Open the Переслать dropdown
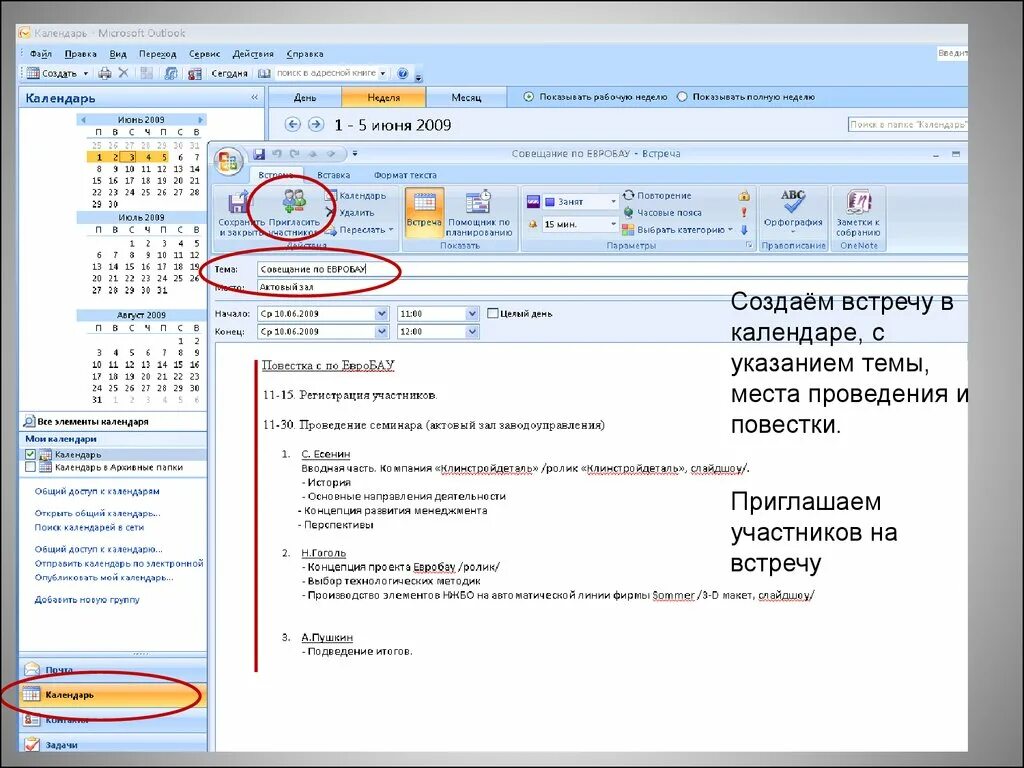This screenshot has width=1024, height=768. [x=391, y=230]
